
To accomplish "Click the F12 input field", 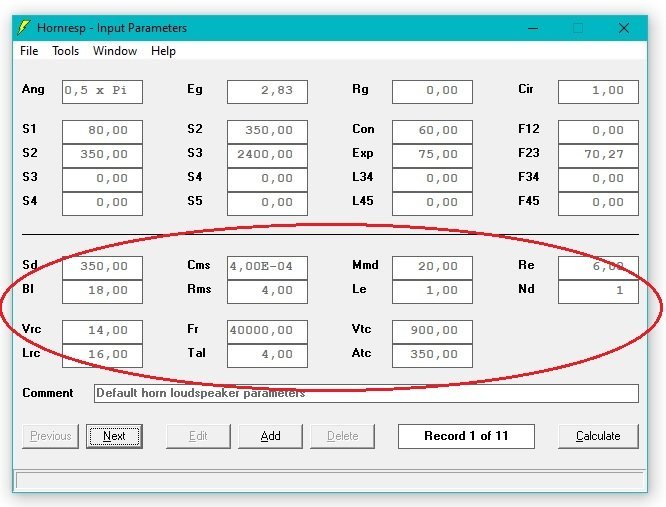I will [x=598, y=132].
